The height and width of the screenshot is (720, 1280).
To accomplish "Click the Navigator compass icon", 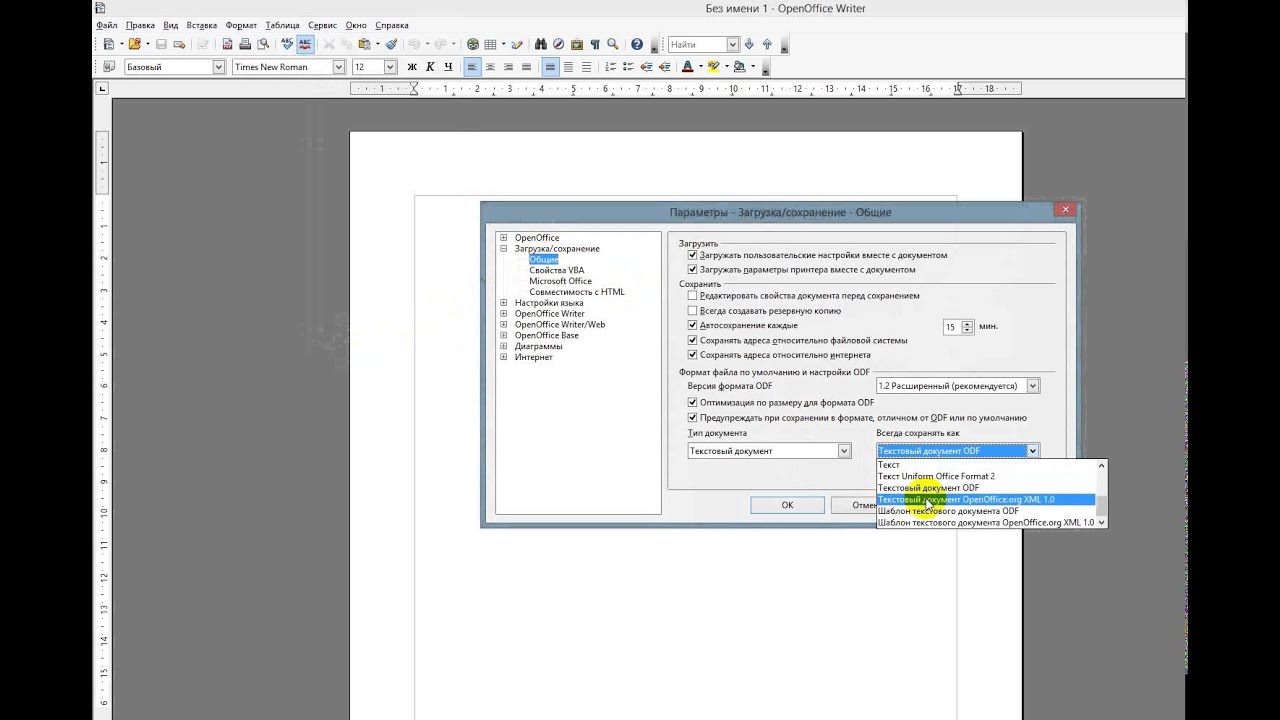I will coord(559,44).
